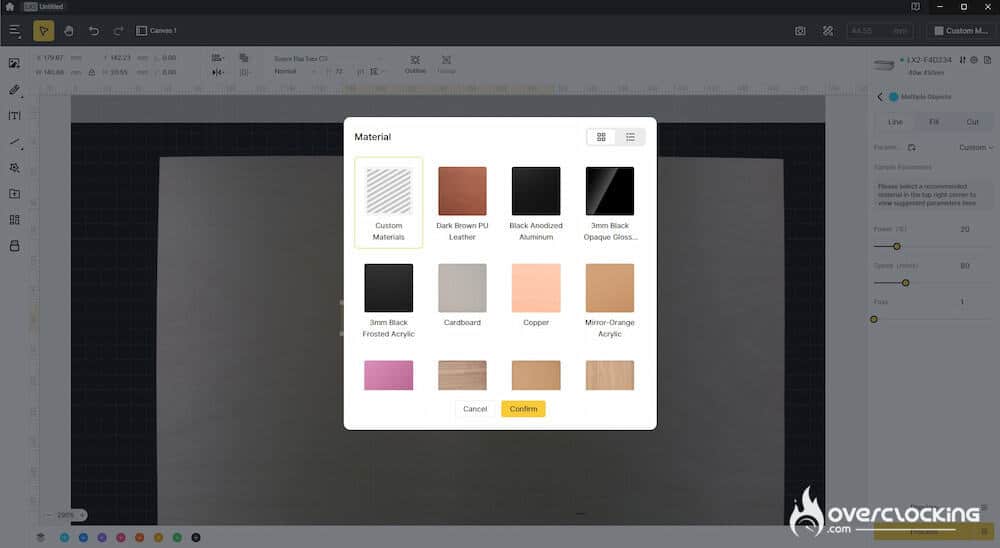Viewport: 1000px width, 548px height.
Task: Switch to the Line processing tab
Action: 895,122
